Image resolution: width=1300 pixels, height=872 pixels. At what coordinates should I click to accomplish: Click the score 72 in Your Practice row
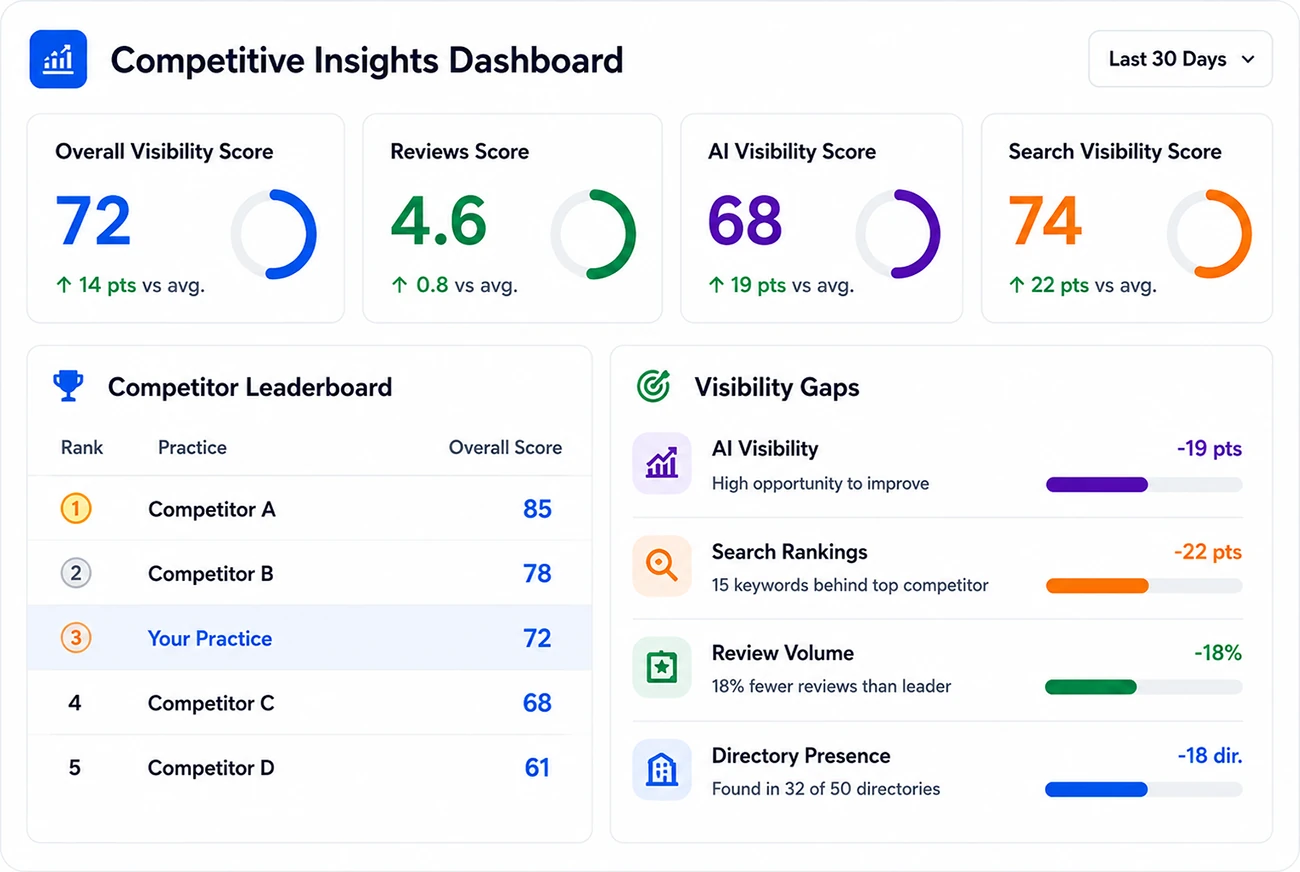point(537,638)
